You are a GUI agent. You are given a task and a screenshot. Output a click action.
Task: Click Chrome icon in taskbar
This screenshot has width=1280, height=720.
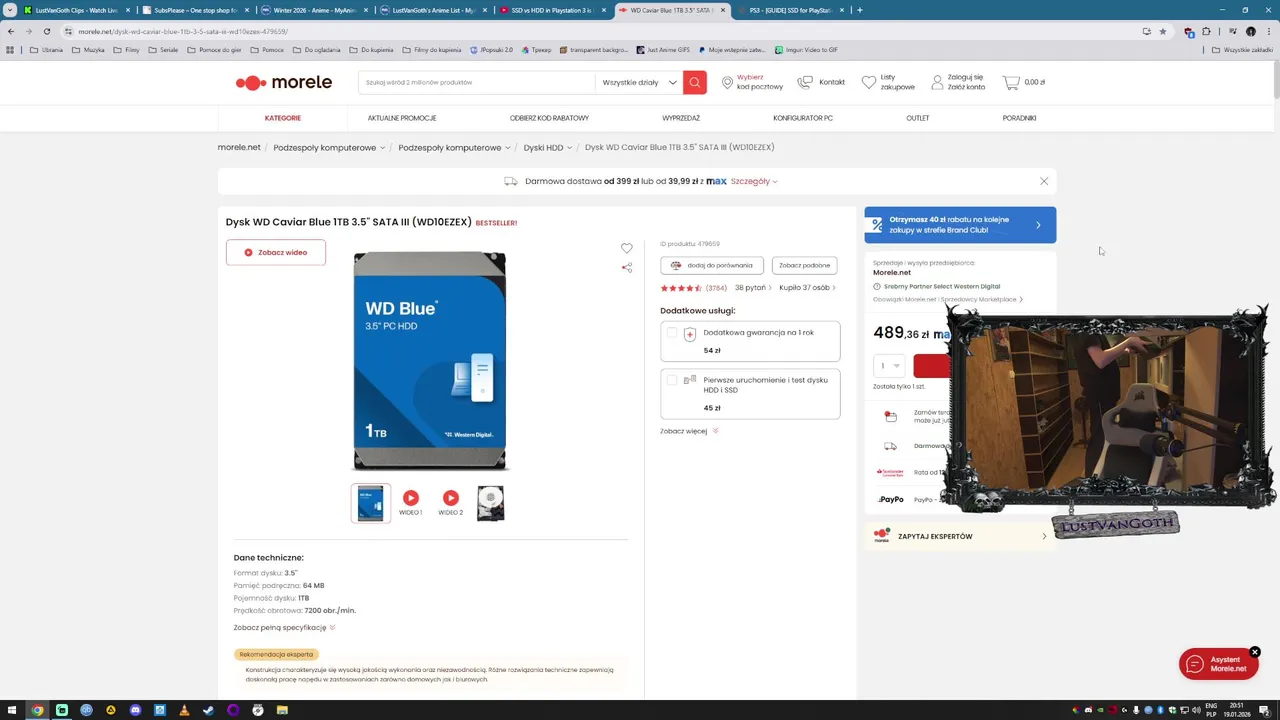[x=37, y=710]
